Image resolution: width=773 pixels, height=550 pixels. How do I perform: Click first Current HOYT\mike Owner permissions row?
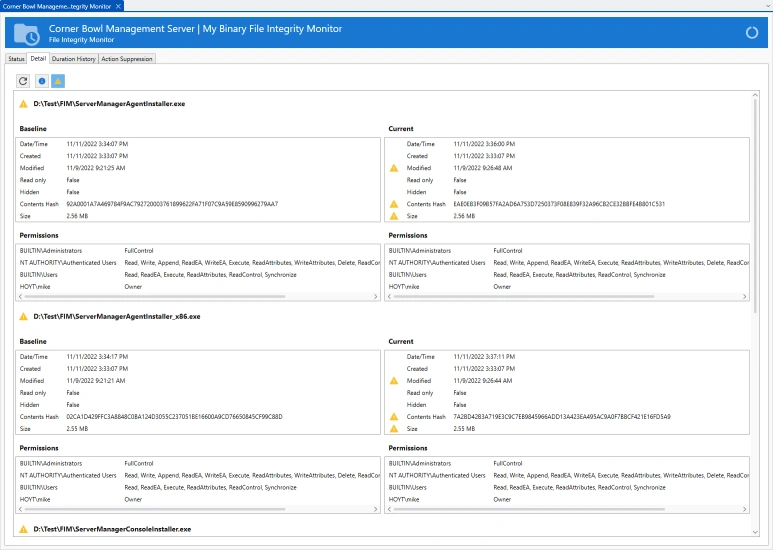tap(567, 287)
